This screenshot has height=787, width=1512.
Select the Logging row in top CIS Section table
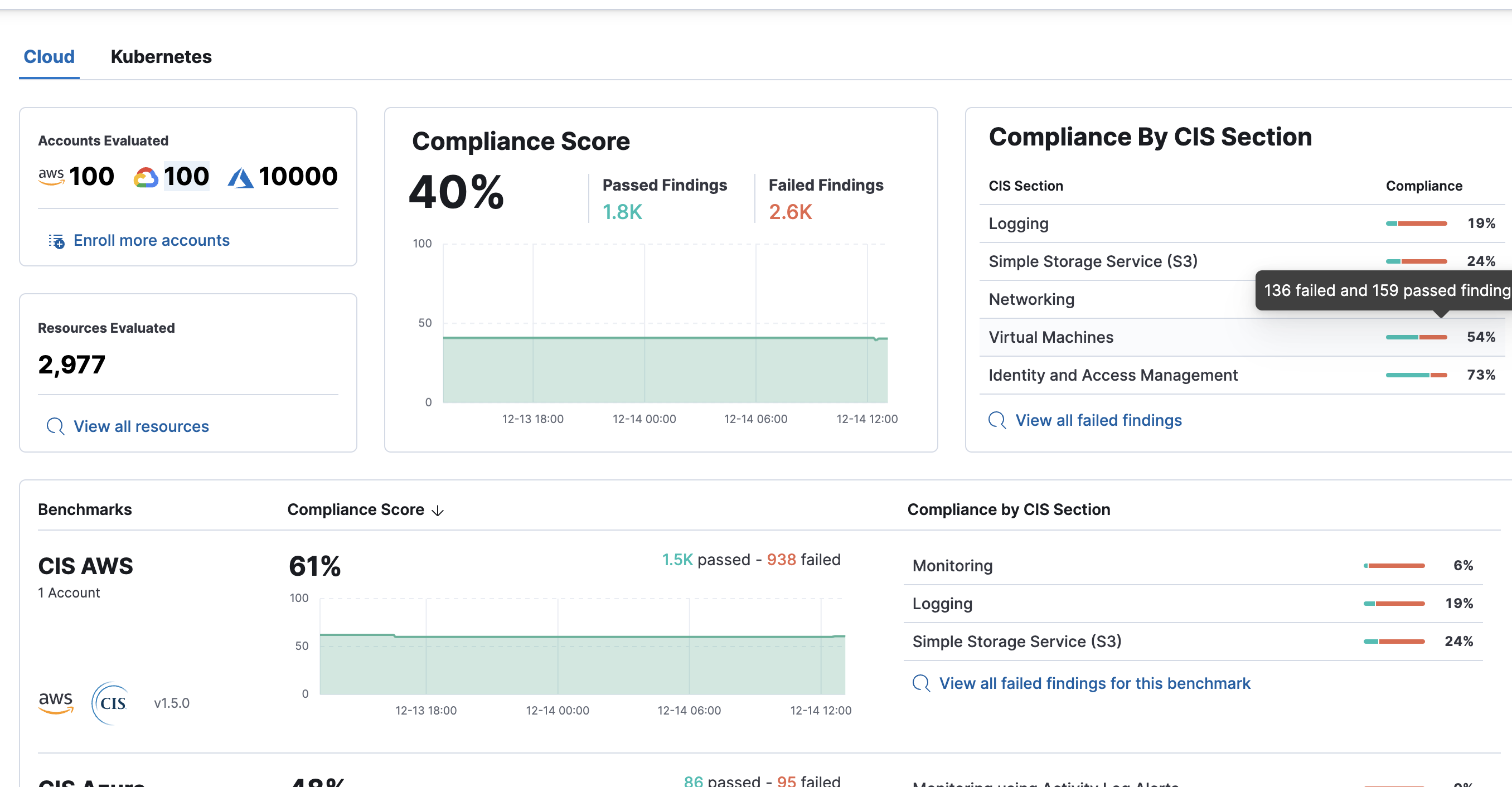click(x=1242, y=224)
